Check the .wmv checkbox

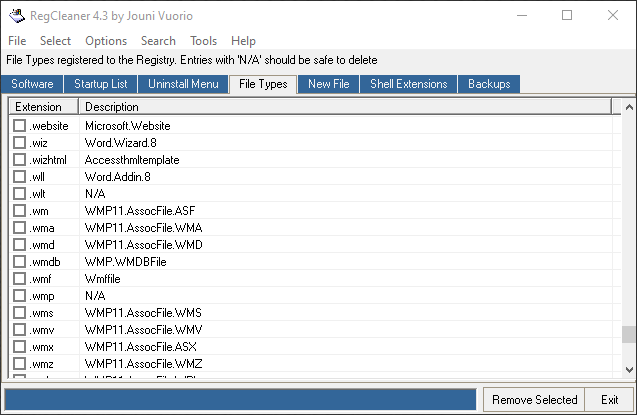click(x=20, y=330)
